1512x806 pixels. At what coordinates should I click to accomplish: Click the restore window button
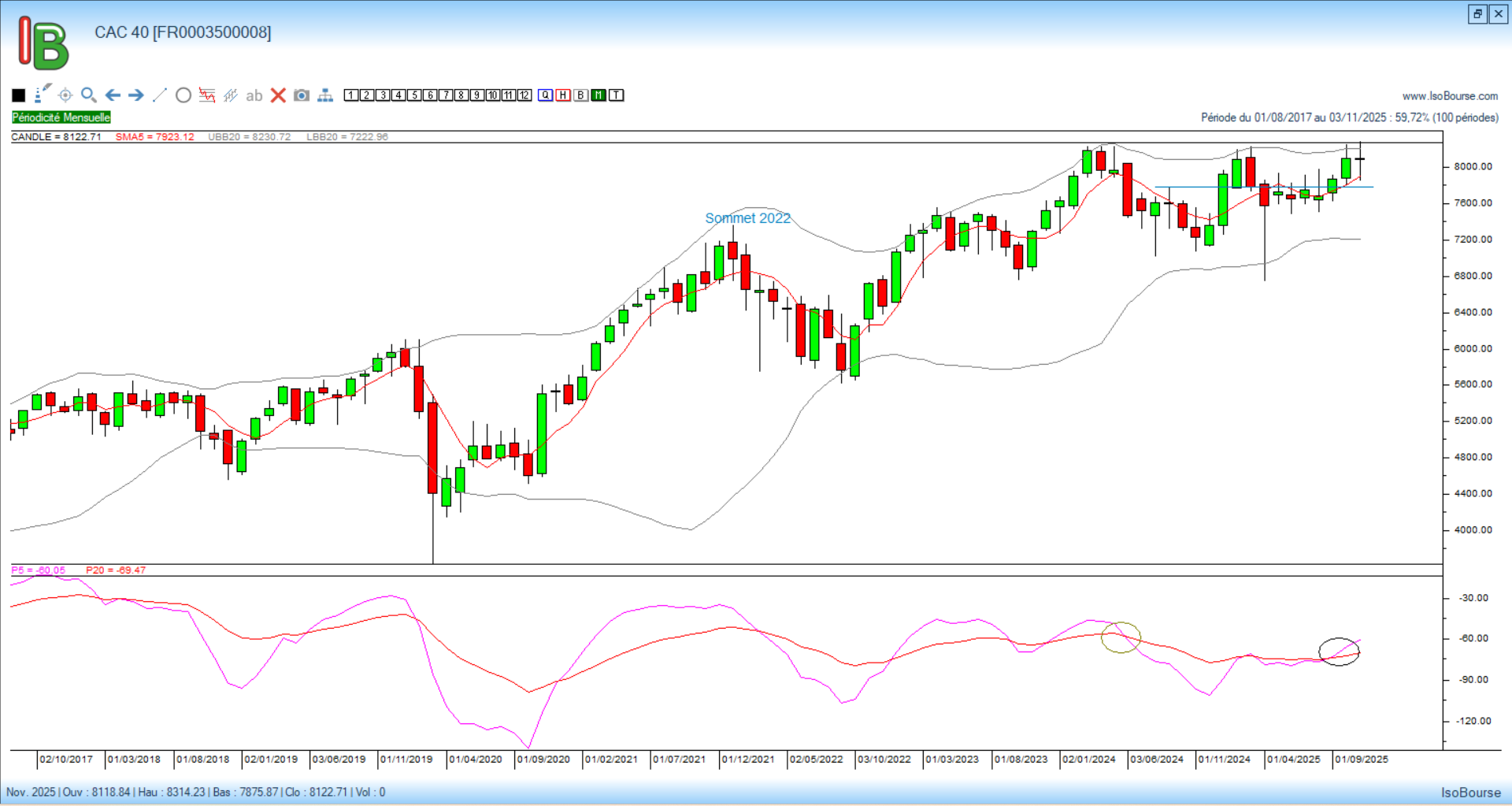1477,14
